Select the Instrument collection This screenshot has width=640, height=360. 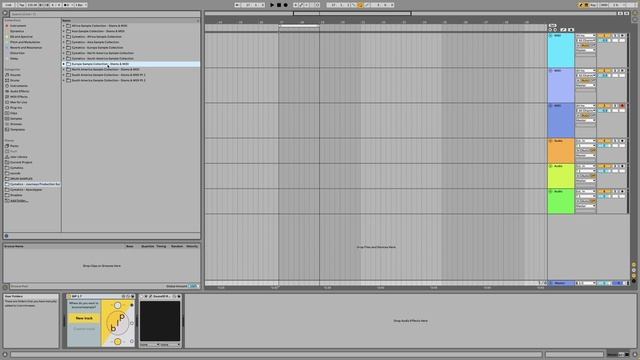coord(18,26)
